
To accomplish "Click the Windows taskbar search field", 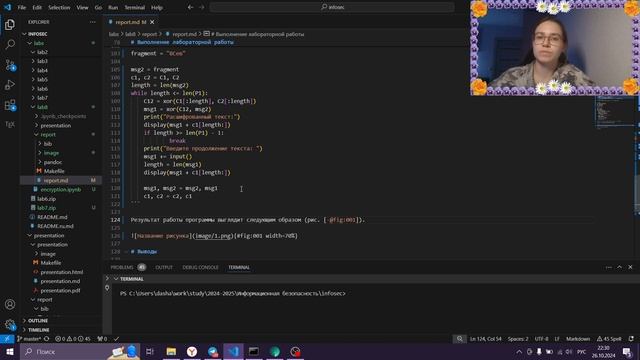I will 80,351.
